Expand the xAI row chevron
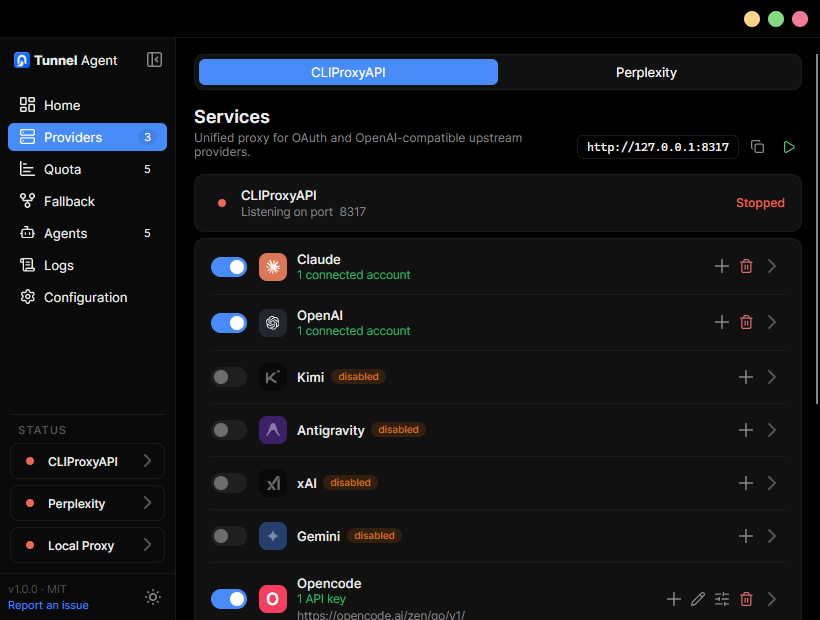Image resolution: width=820 pixels, height=620 pixels. pyautogui.click(x=772, y=483)
